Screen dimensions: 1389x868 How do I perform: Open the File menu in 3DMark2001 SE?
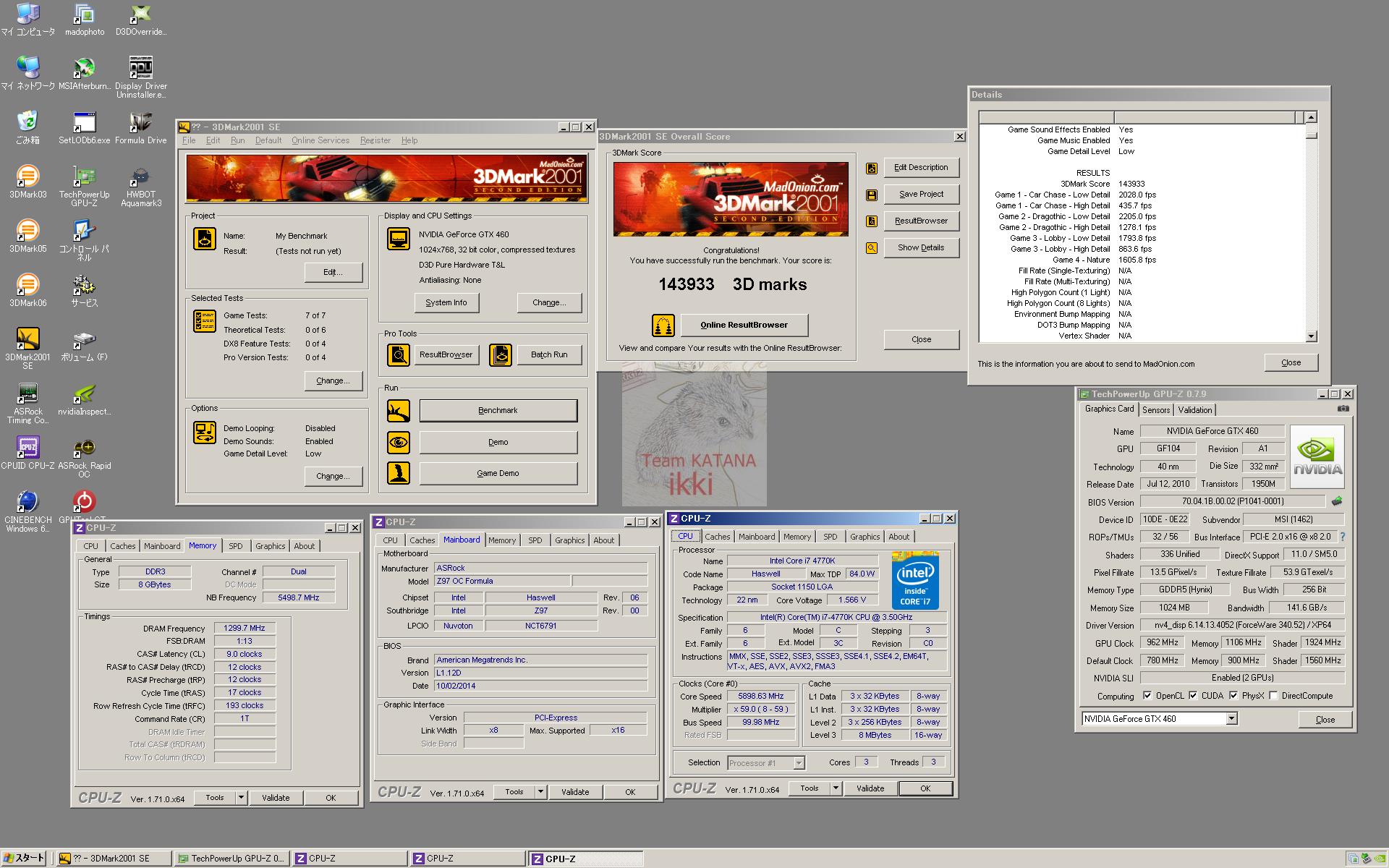tap(189, 140)
